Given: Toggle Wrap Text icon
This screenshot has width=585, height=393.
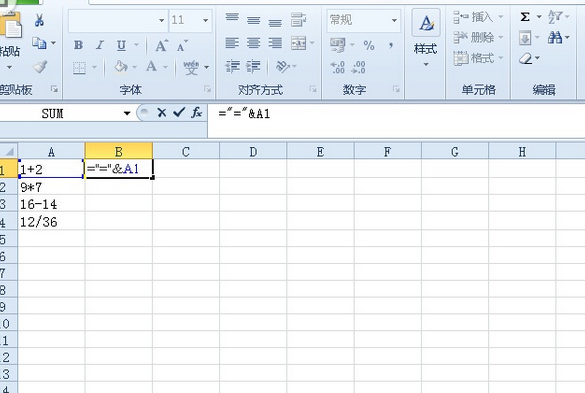Looking at the screenshot, I should [298, 19].
